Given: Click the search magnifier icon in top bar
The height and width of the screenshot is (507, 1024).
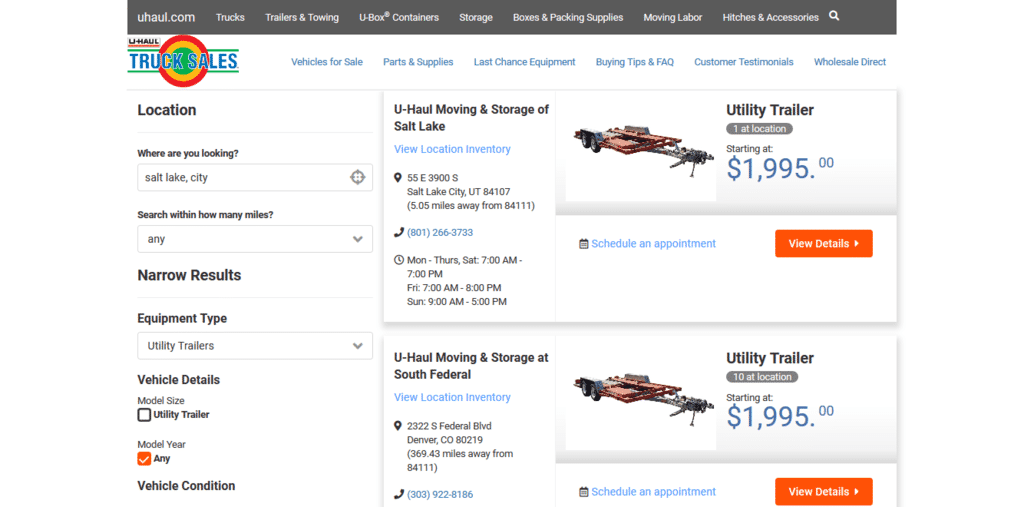Looking at the screenshot, I should click(x=834, y=16).
